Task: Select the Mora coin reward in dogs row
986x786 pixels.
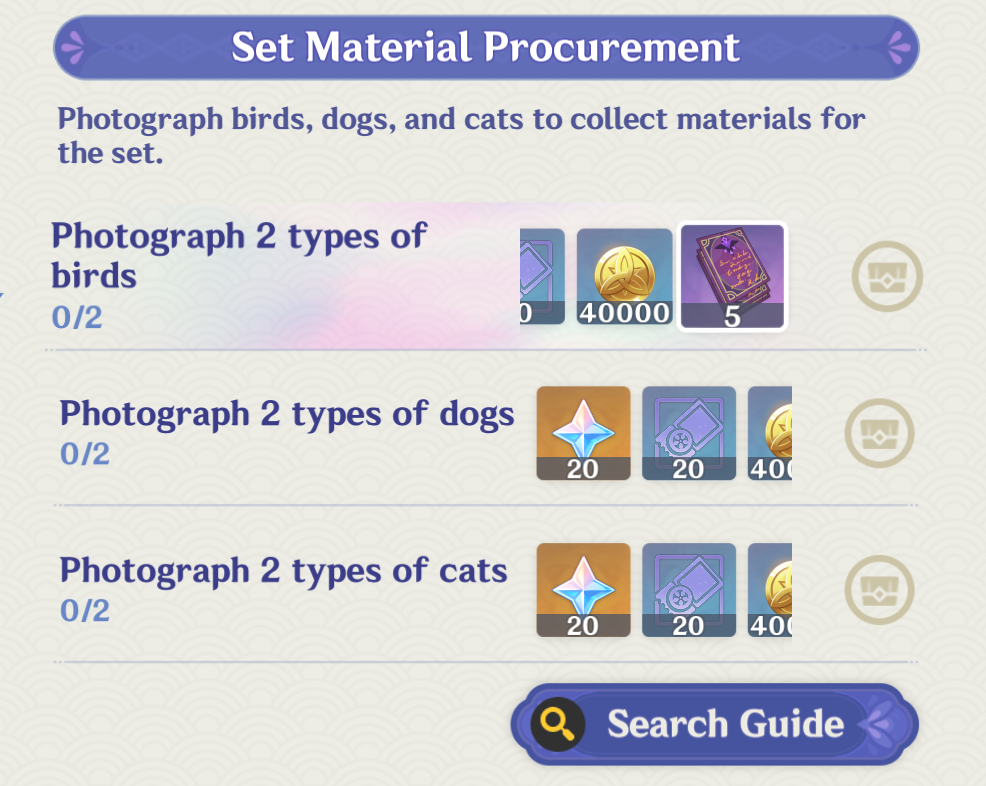Action: [x=770, y=433]
